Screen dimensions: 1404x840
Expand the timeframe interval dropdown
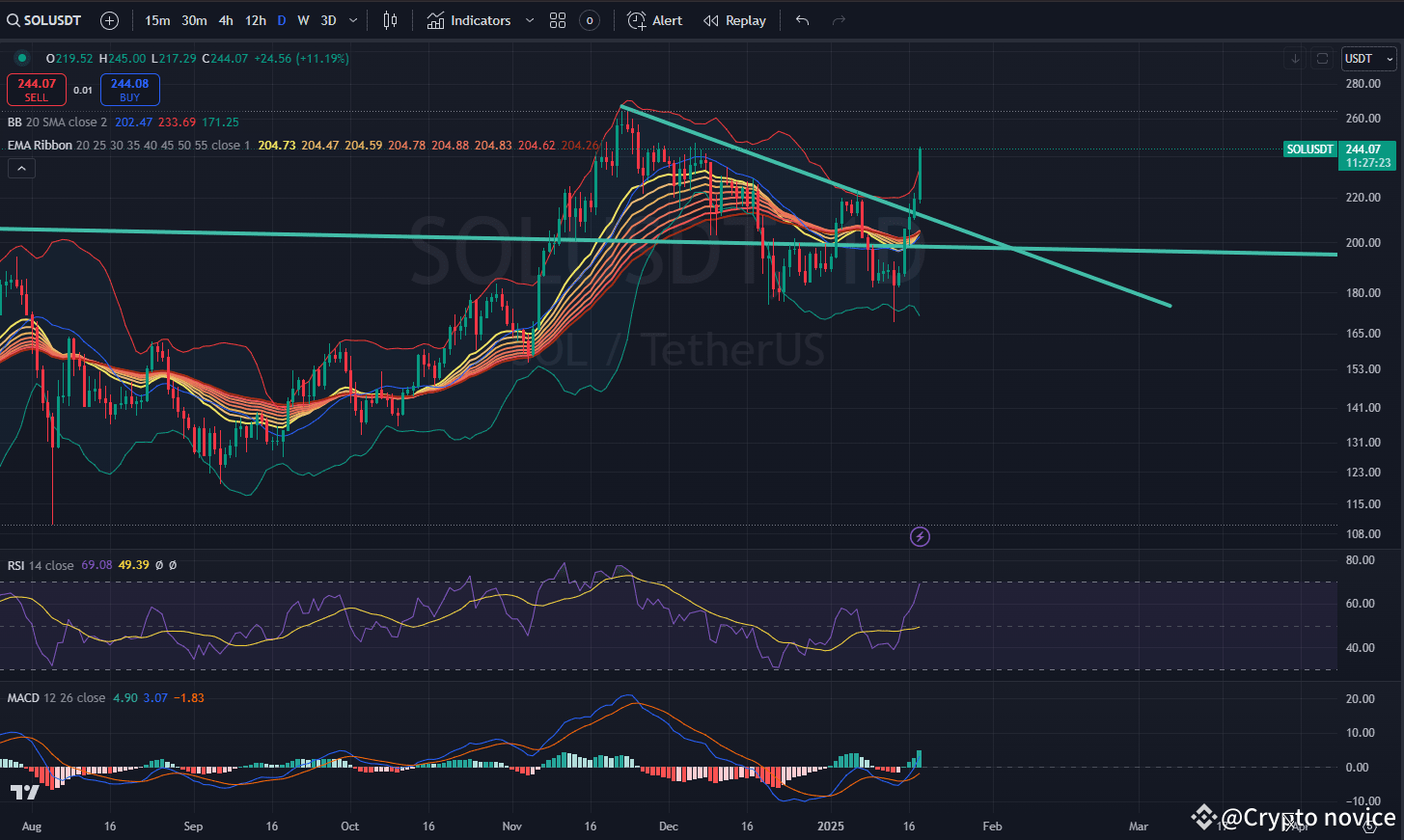[x=353, y=20]
